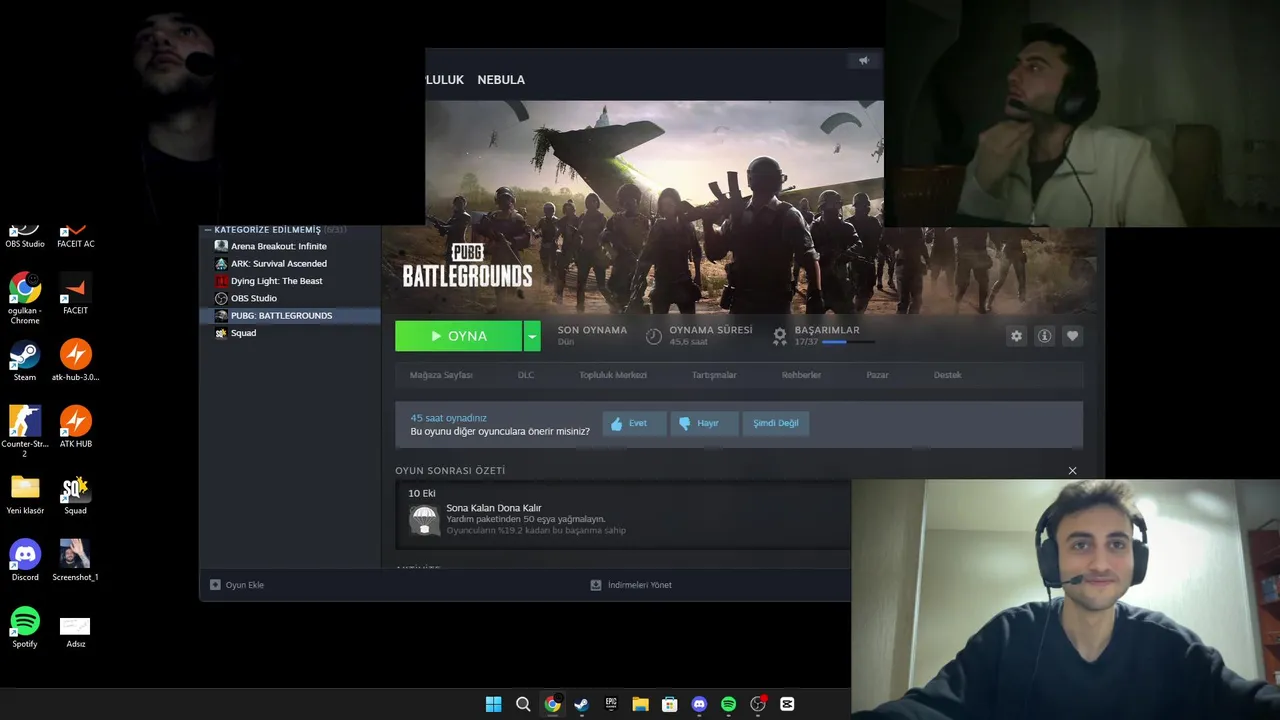The width and height of the screenshot is (1280, 720).
Task: Open Microsoft Store from taskbar
Action: (670, 704)
